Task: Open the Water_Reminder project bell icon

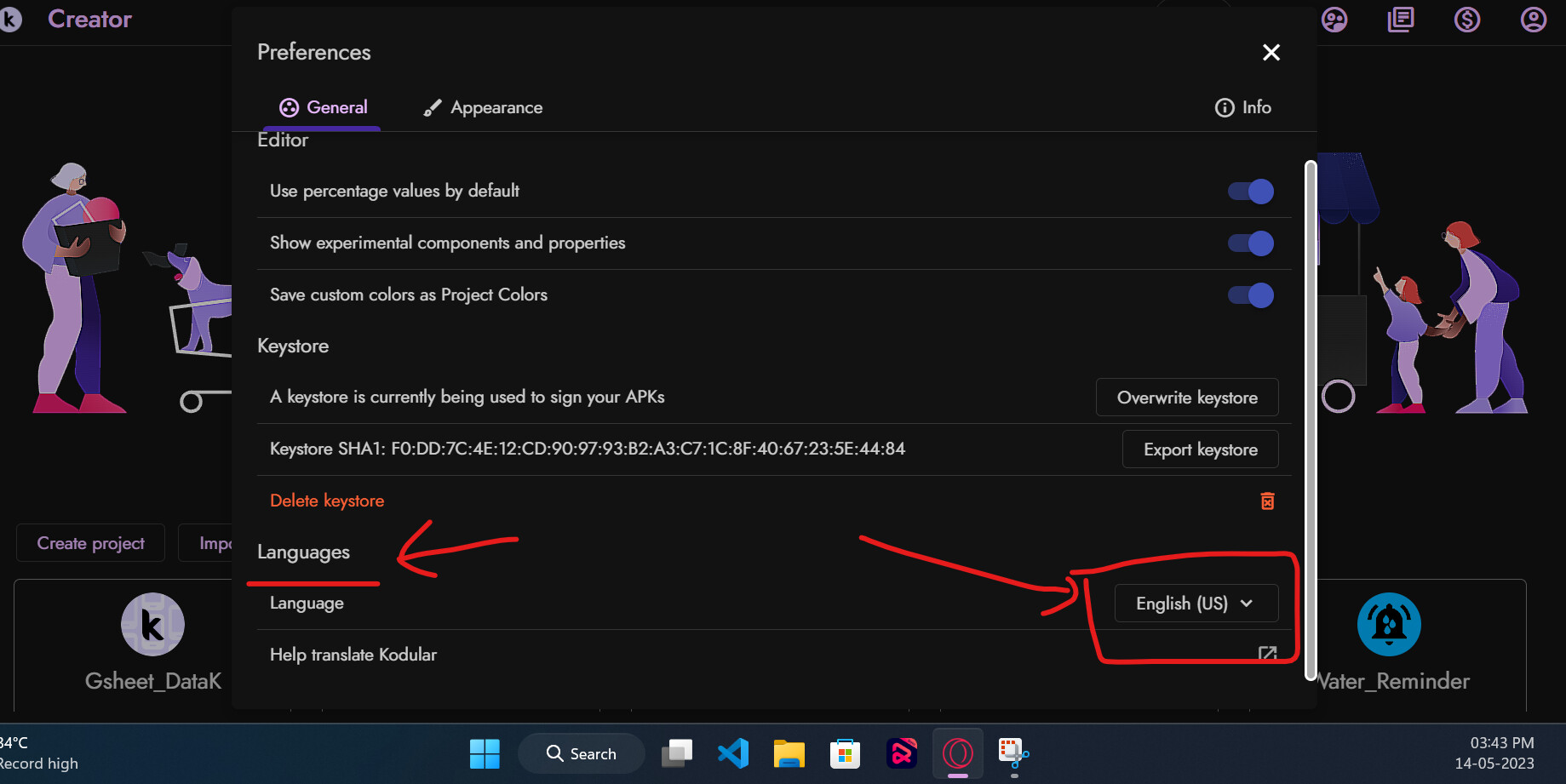Action: [x=1389, y=625]
